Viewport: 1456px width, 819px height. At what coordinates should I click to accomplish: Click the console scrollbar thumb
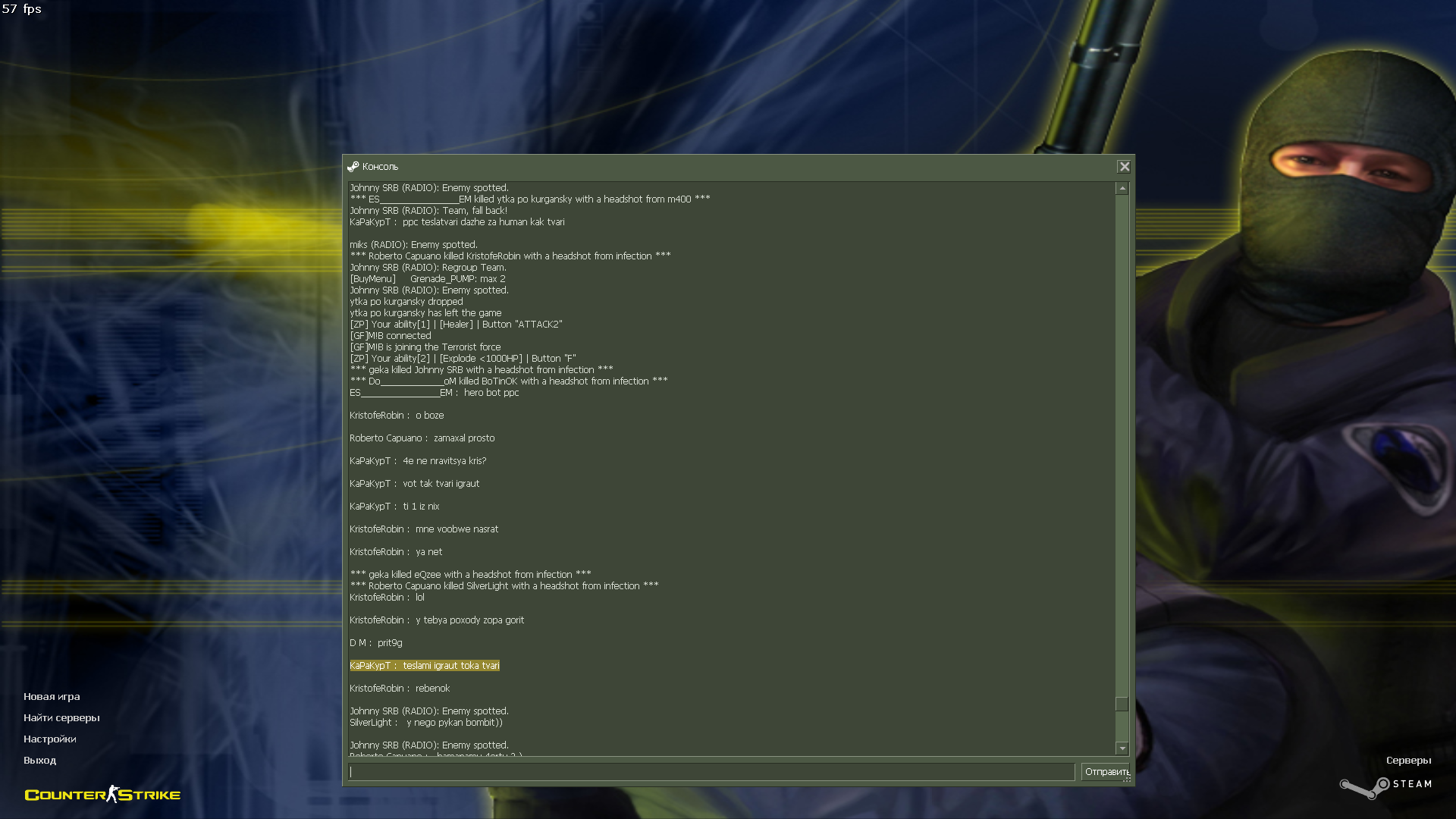click(1122, 704)
